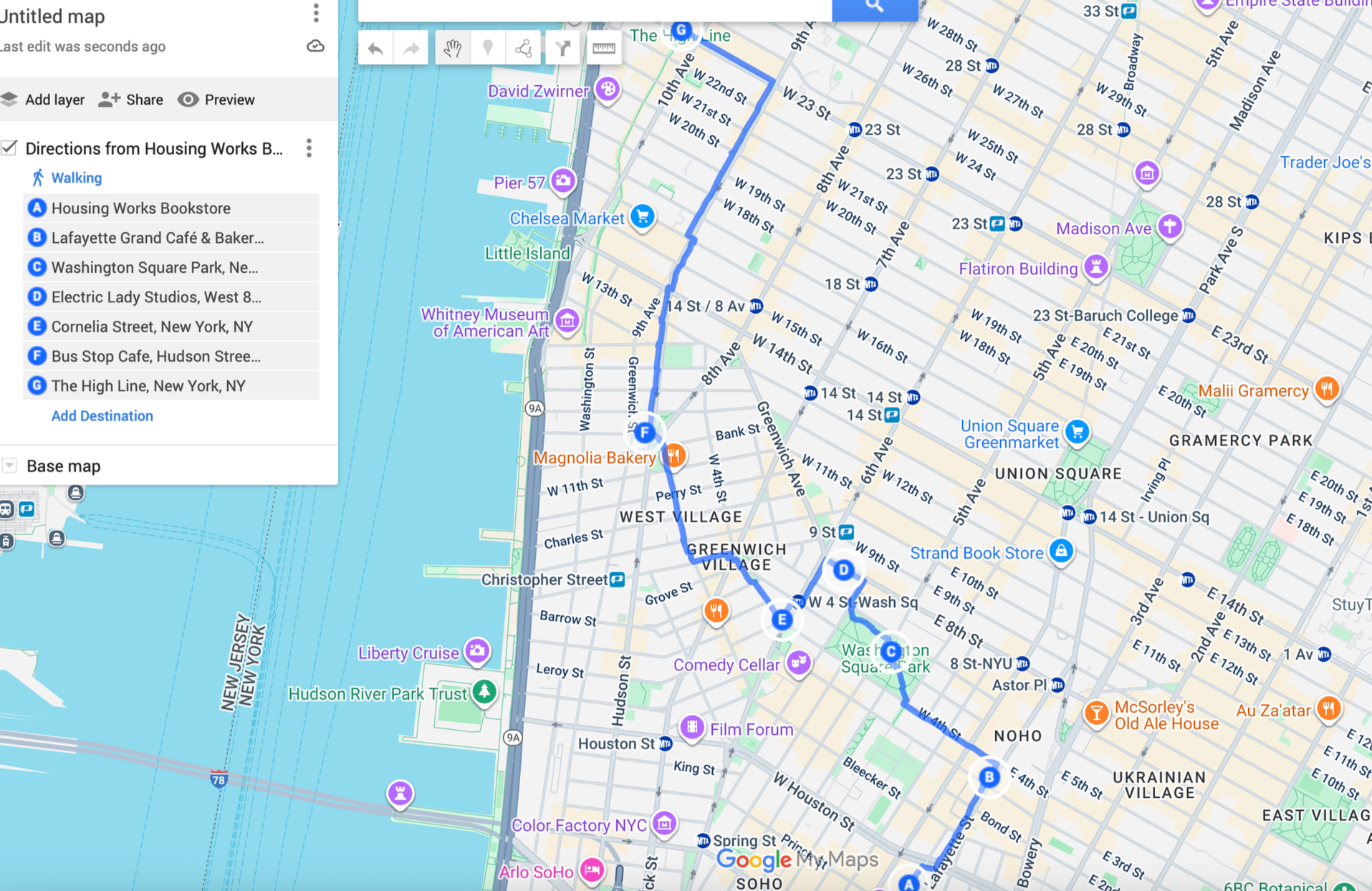The height and width of the screenshot is (891, 1372).
Task: Click the Redo arrow in the map toolbar
Action: pyautogui.click(x=411, y=48)
